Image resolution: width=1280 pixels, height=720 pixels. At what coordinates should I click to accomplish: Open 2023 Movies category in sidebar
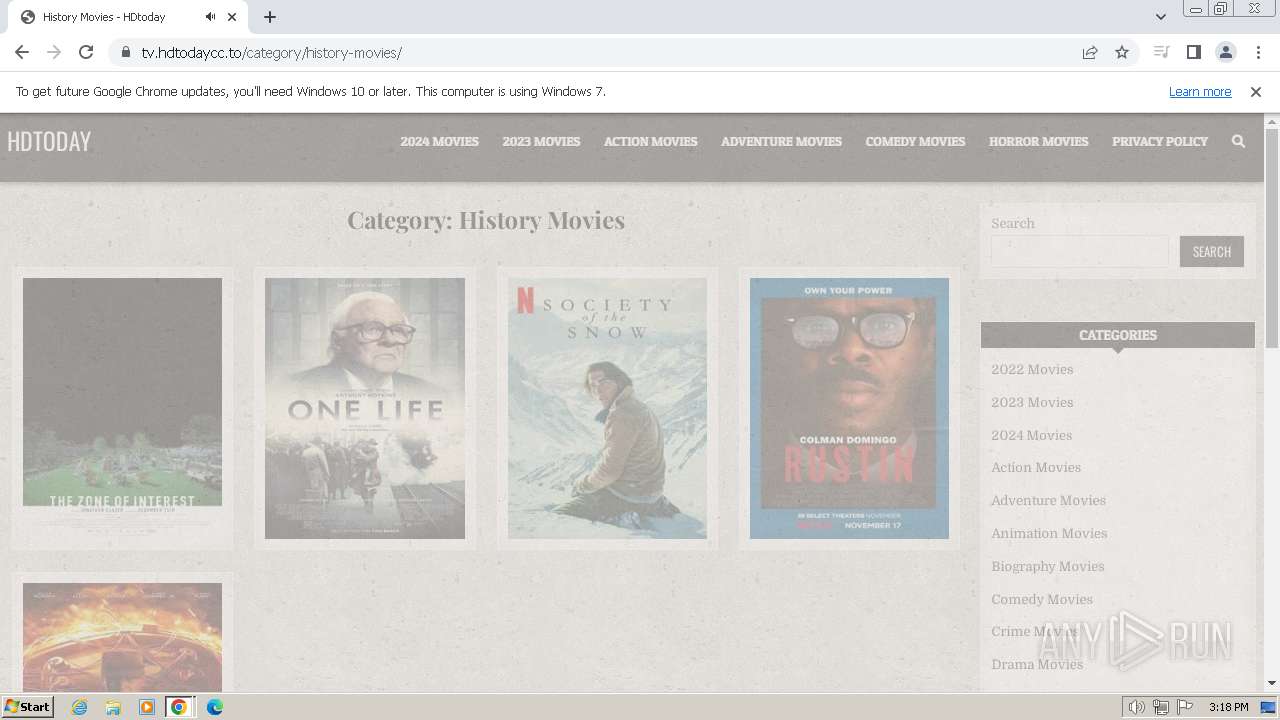[x=1032, y=402]
